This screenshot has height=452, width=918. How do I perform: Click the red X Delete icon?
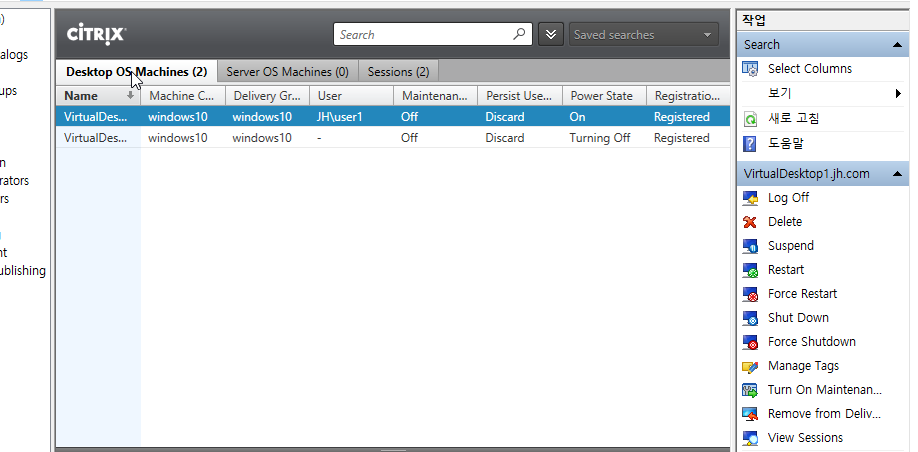750,222
